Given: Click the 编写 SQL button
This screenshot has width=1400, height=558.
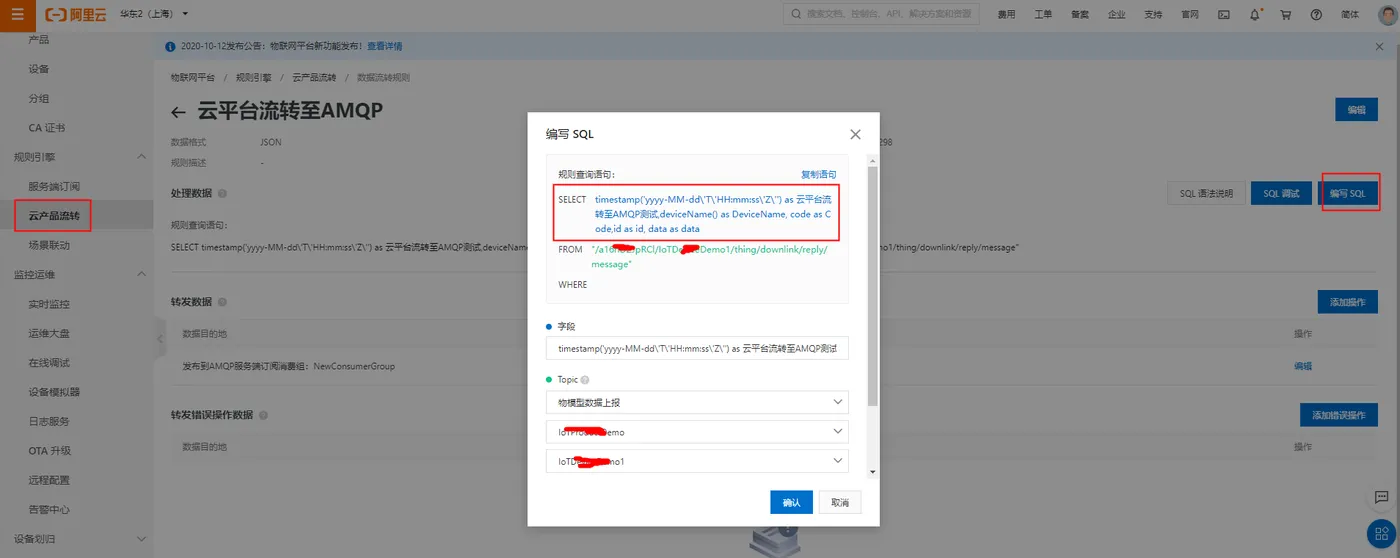Looking at the screenshot, I should [x=1347, y=193].
